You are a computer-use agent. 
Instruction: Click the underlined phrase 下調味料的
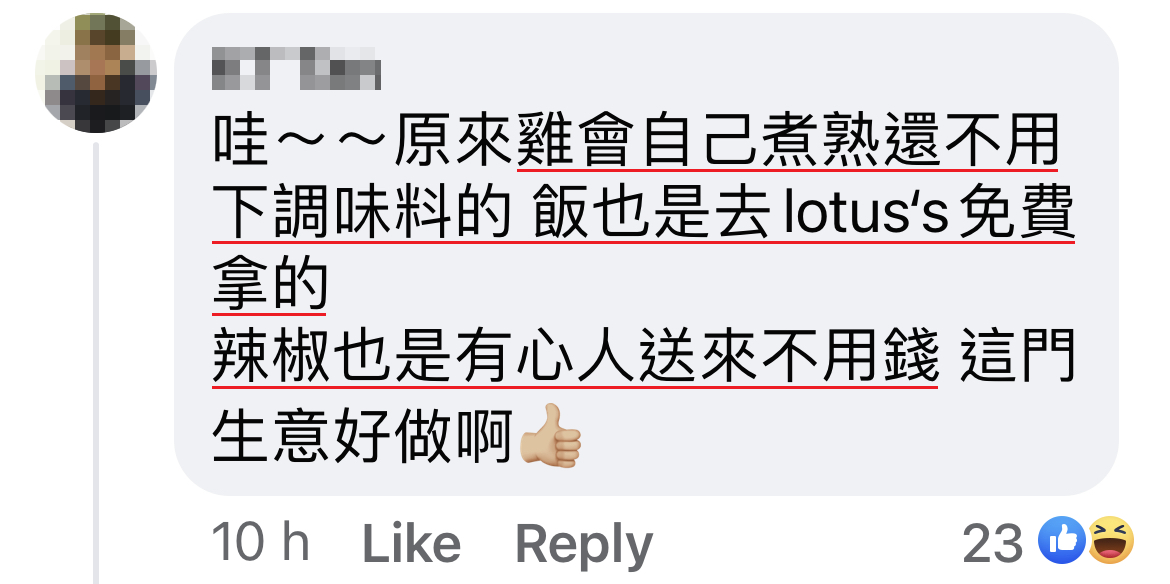coord(361,216)
